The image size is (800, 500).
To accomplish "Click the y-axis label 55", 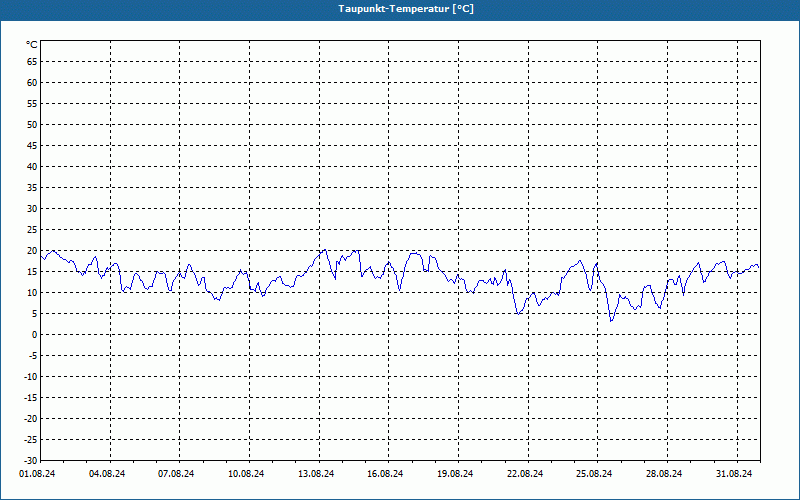I will click(32, 104).
